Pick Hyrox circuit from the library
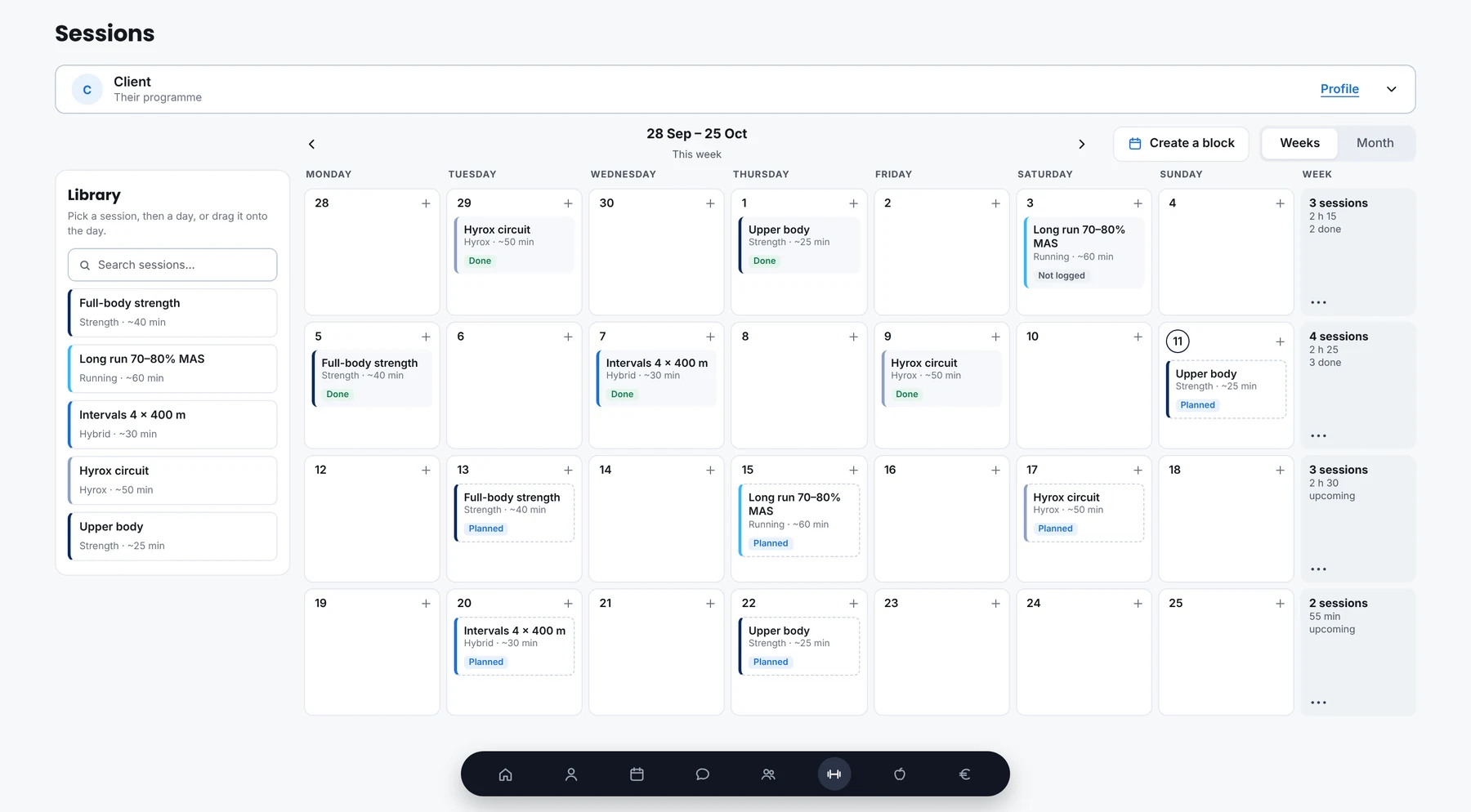This screenshot has width=1471, height=812. tap(172, 480)
